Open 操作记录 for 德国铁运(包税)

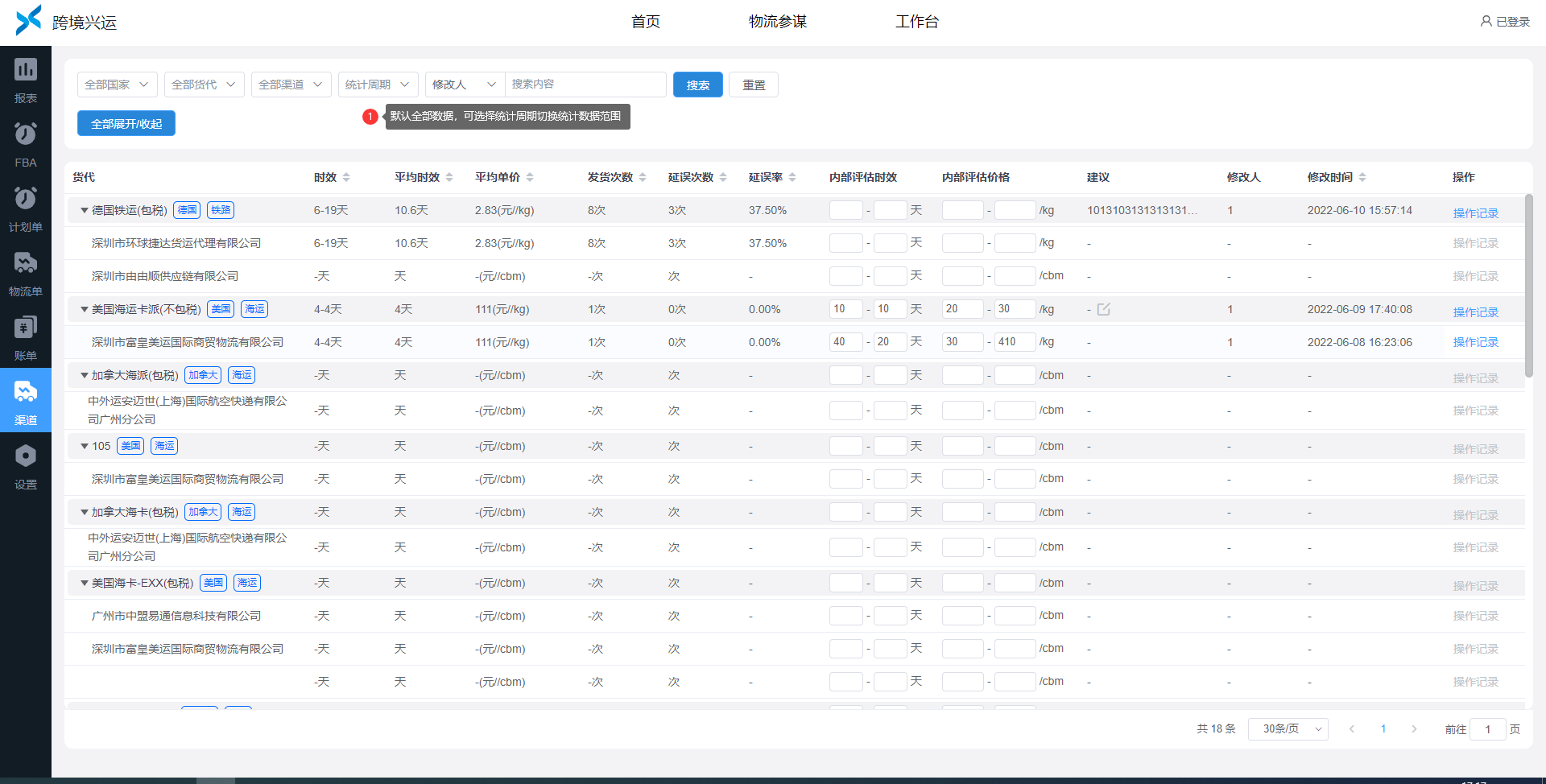click(x=1475, y=213)
